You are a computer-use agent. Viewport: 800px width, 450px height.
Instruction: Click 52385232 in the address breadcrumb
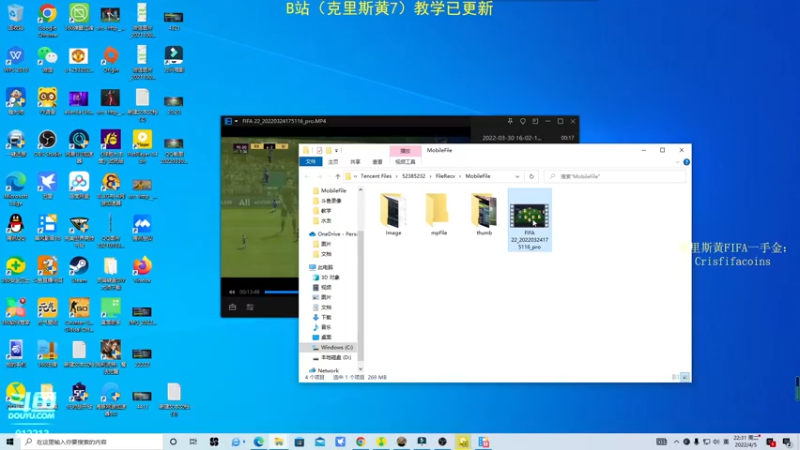point(413,176)
